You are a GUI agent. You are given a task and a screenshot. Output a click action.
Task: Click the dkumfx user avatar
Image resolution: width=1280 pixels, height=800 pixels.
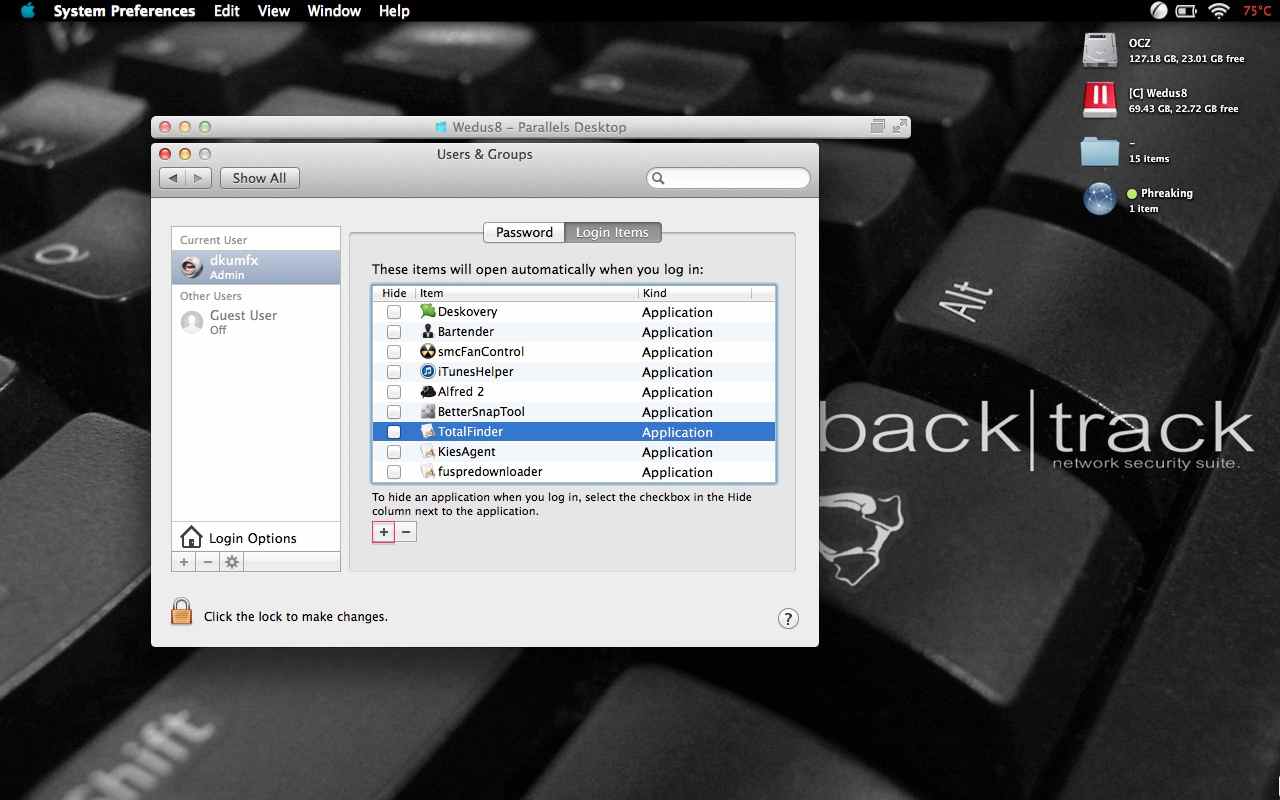pyautogui.click(x=191, y=267)
